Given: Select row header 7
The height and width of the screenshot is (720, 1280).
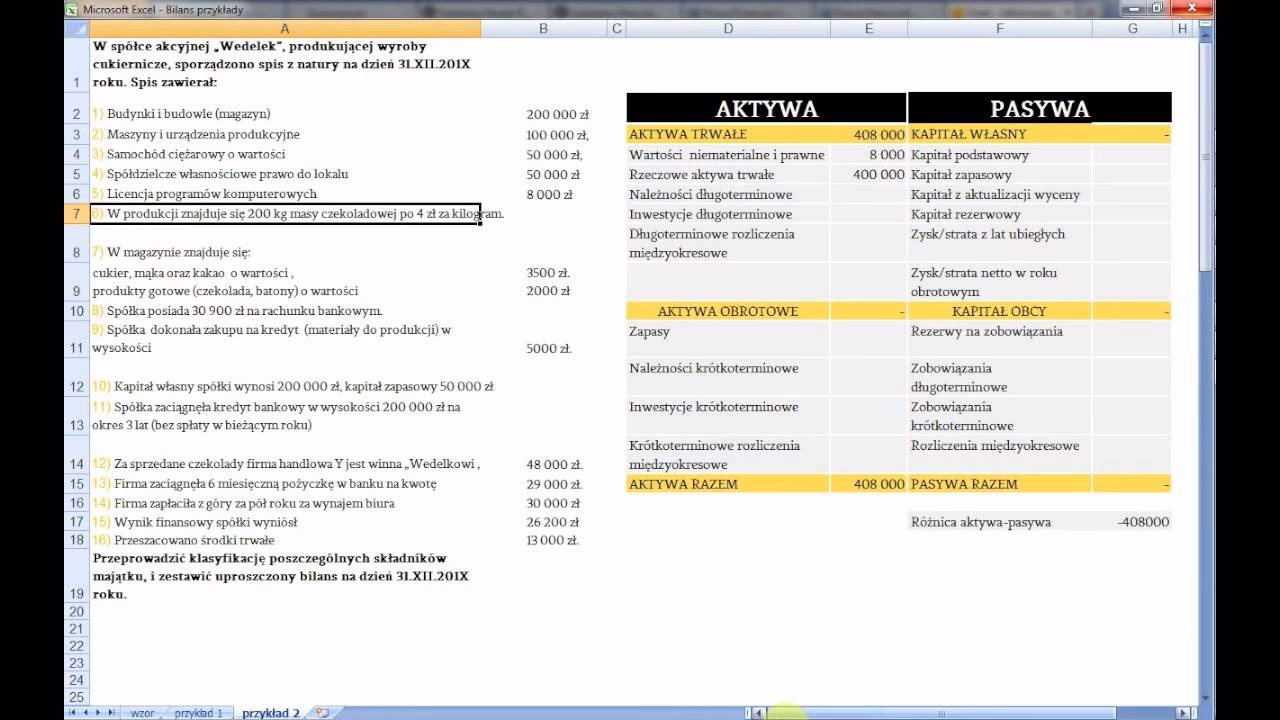Looking at the screenshot, I should pos(76,213).
